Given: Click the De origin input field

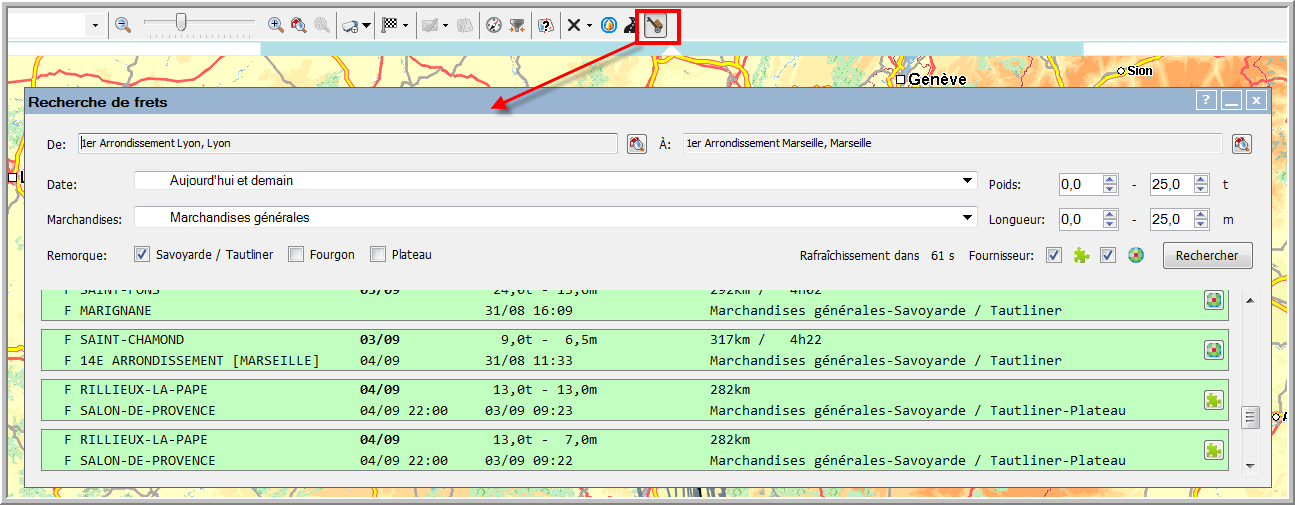Looking at the screenshot, I should pyautogui.click(x=347, y=144).
